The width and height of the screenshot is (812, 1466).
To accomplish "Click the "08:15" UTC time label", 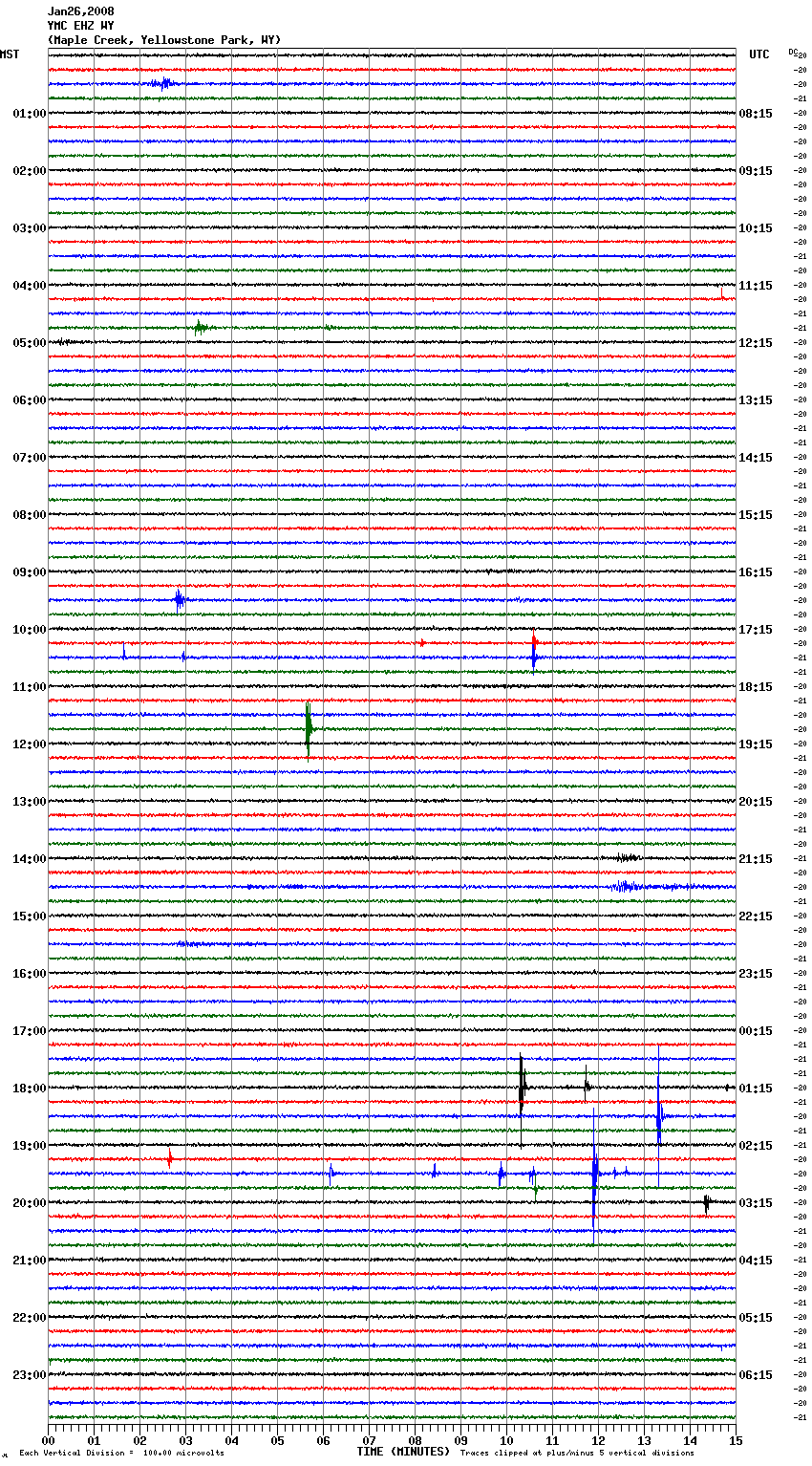I will tap(756, 114).
